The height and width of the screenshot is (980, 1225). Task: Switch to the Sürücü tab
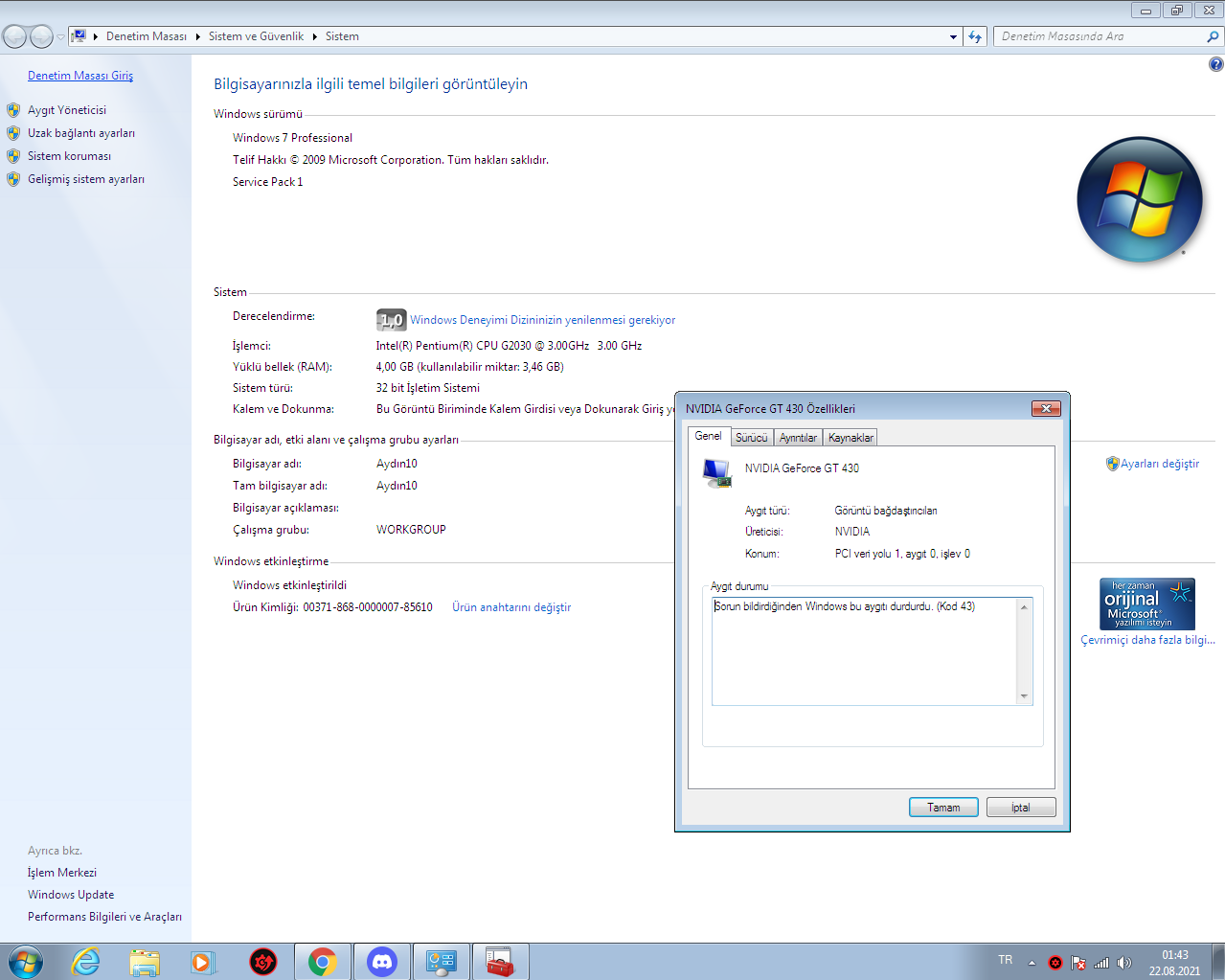coord(752,438)
